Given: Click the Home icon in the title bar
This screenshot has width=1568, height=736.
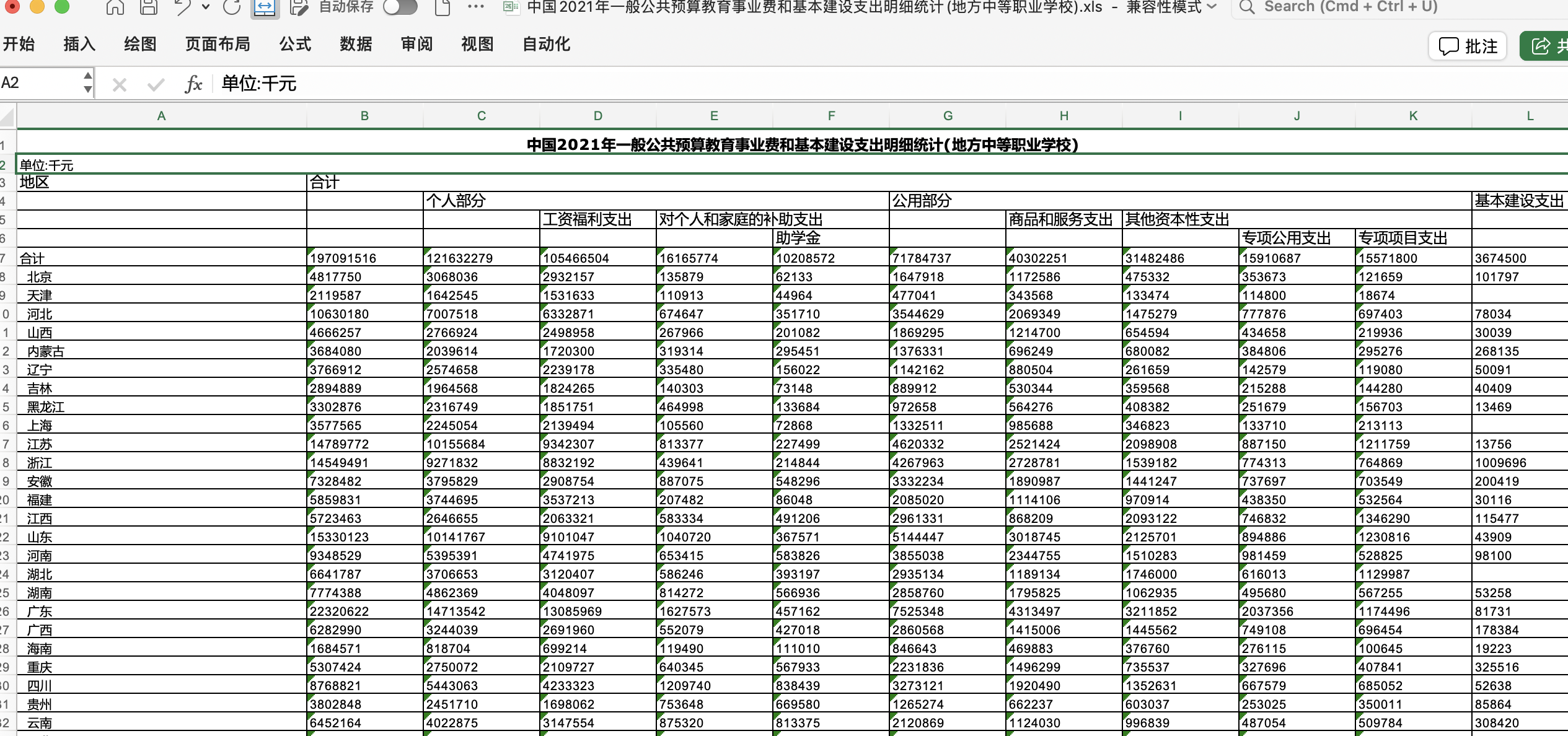Looking at the screenshot, I should [x=115, y=7].
